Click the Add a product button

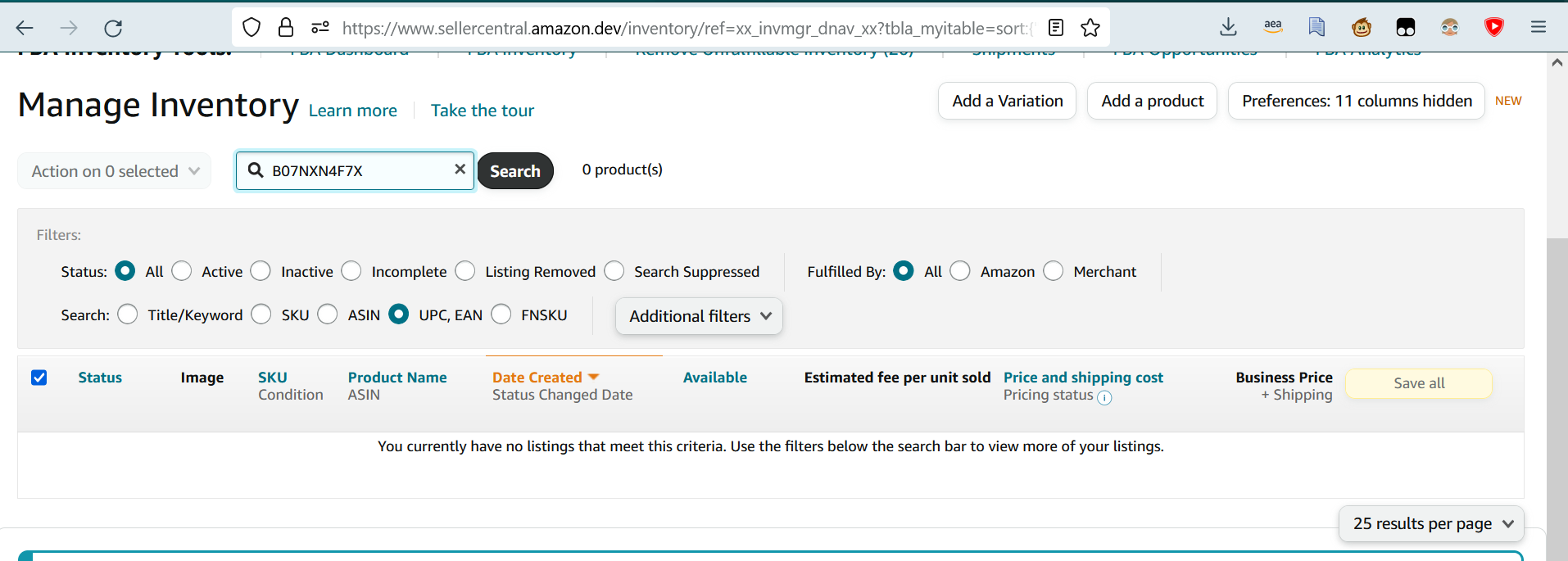click(1152, 101)
